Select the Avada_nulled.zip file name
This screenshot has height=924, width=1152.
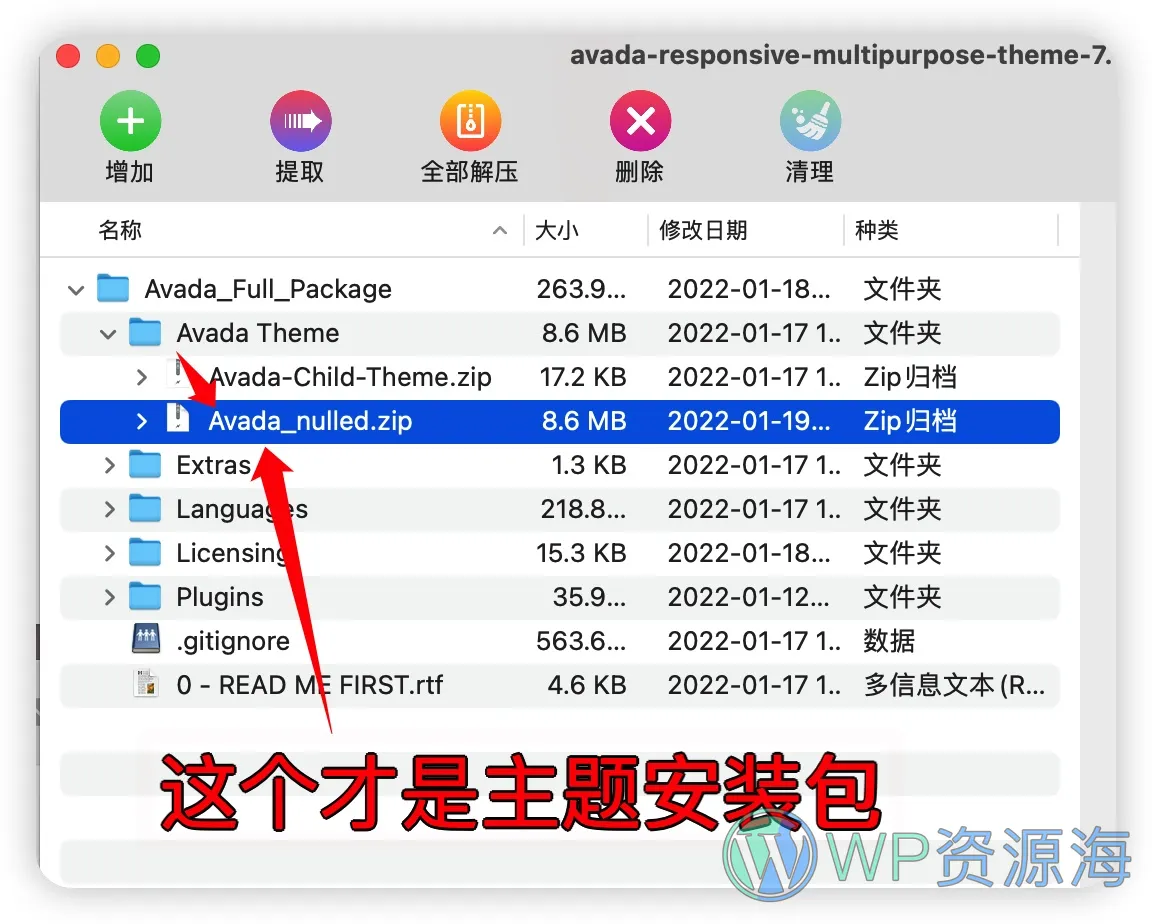(310, 421)
